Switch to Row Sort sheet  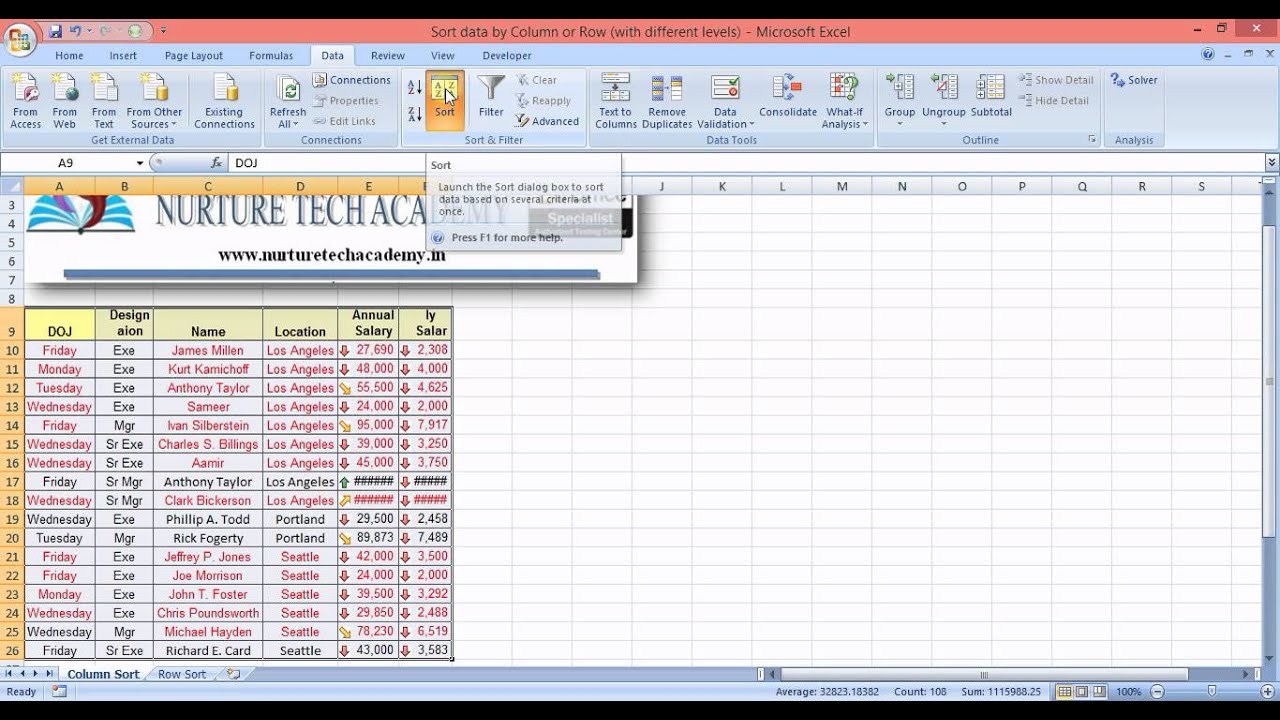[182, 674]
